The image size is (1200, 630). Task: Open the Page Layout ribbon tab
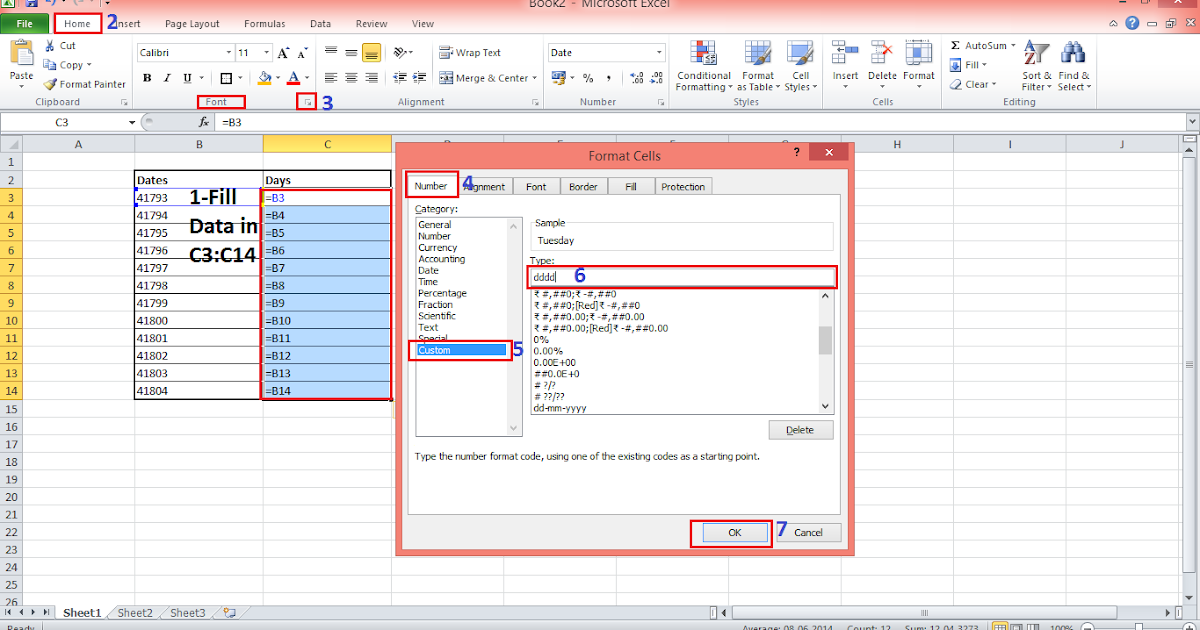[x=192, y=23]
